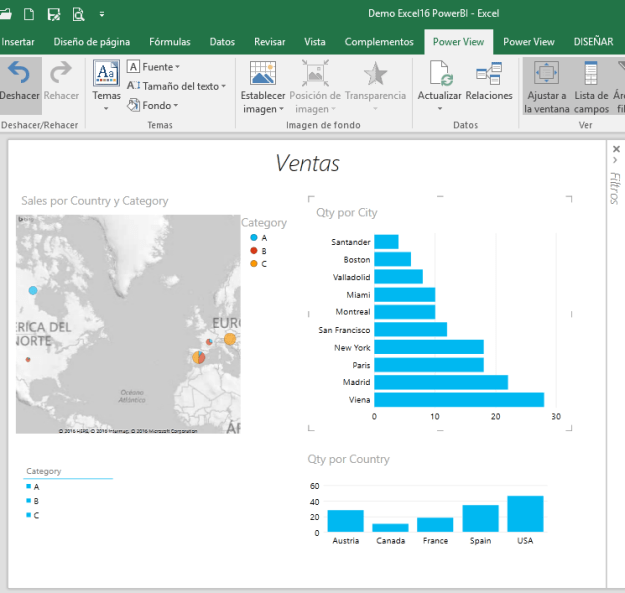
Task: Click the save icon in title bar
Action: (x=53, y=14)
